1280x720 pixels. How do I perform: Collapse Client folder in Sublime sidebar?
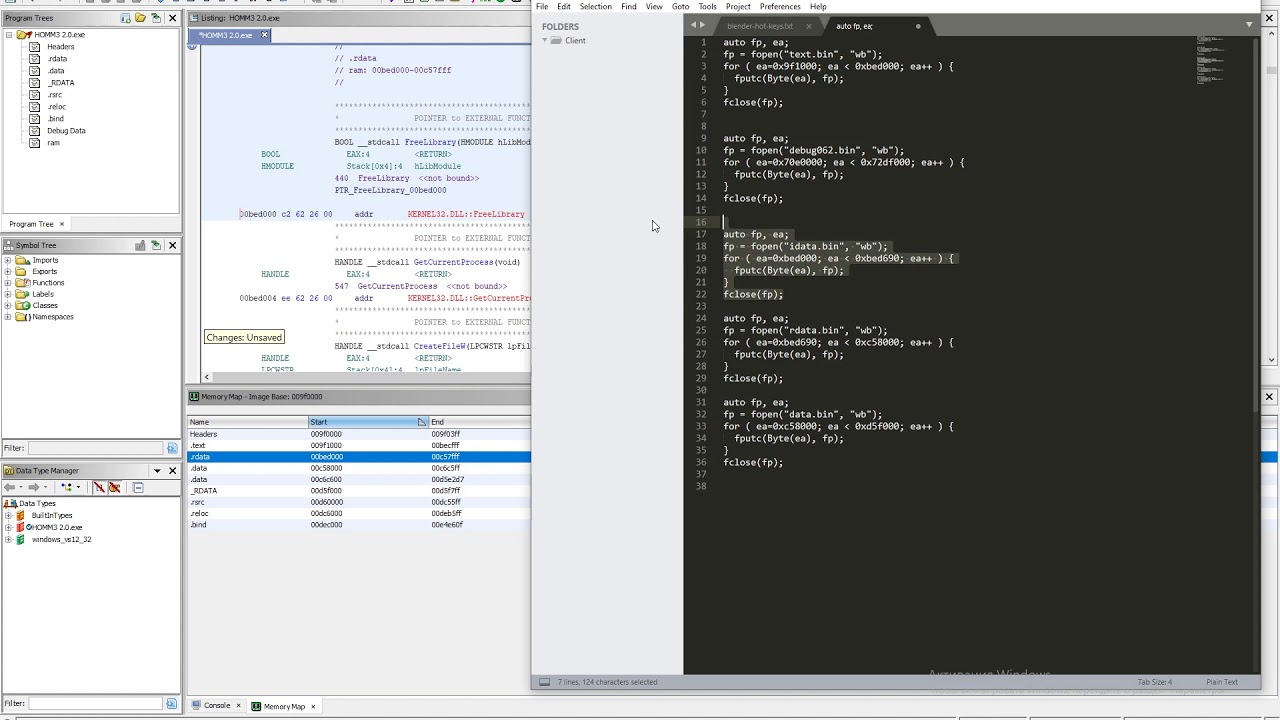pos(546,41)
